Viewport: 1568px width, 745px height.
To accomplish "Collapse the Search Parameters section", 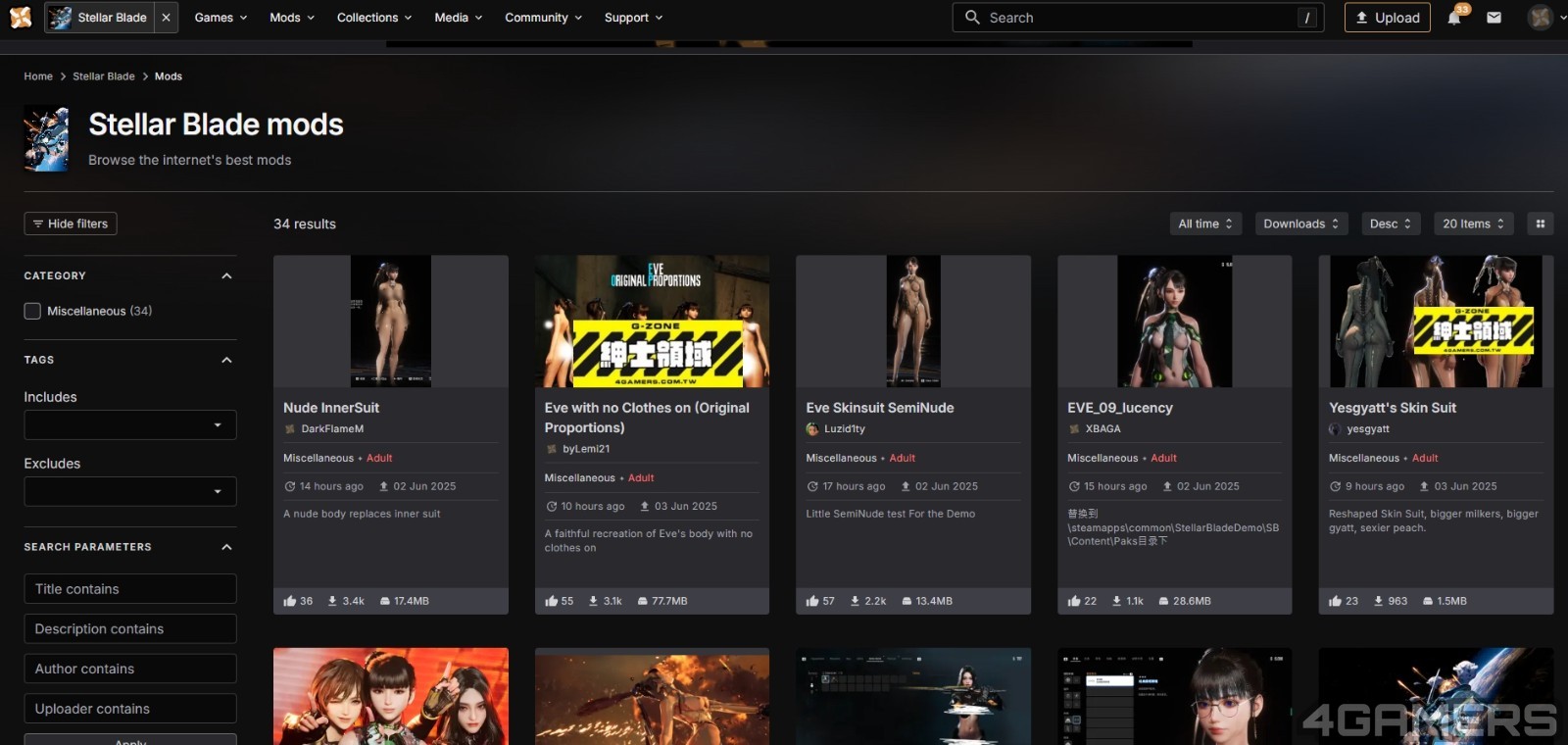I will [226, 547].
